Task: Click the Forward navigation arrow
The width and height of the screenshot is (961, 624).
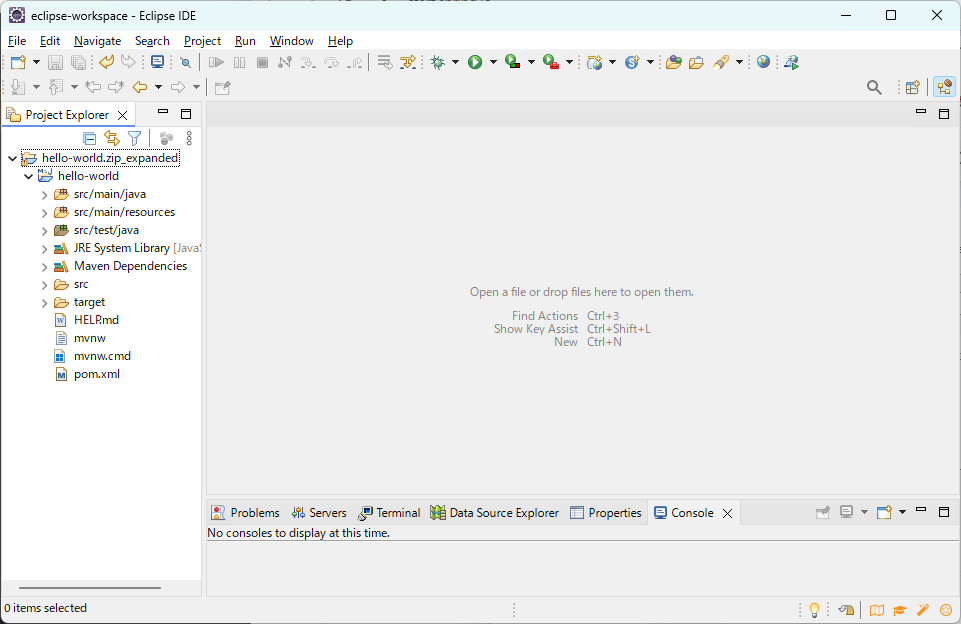Action: point(178,87)
